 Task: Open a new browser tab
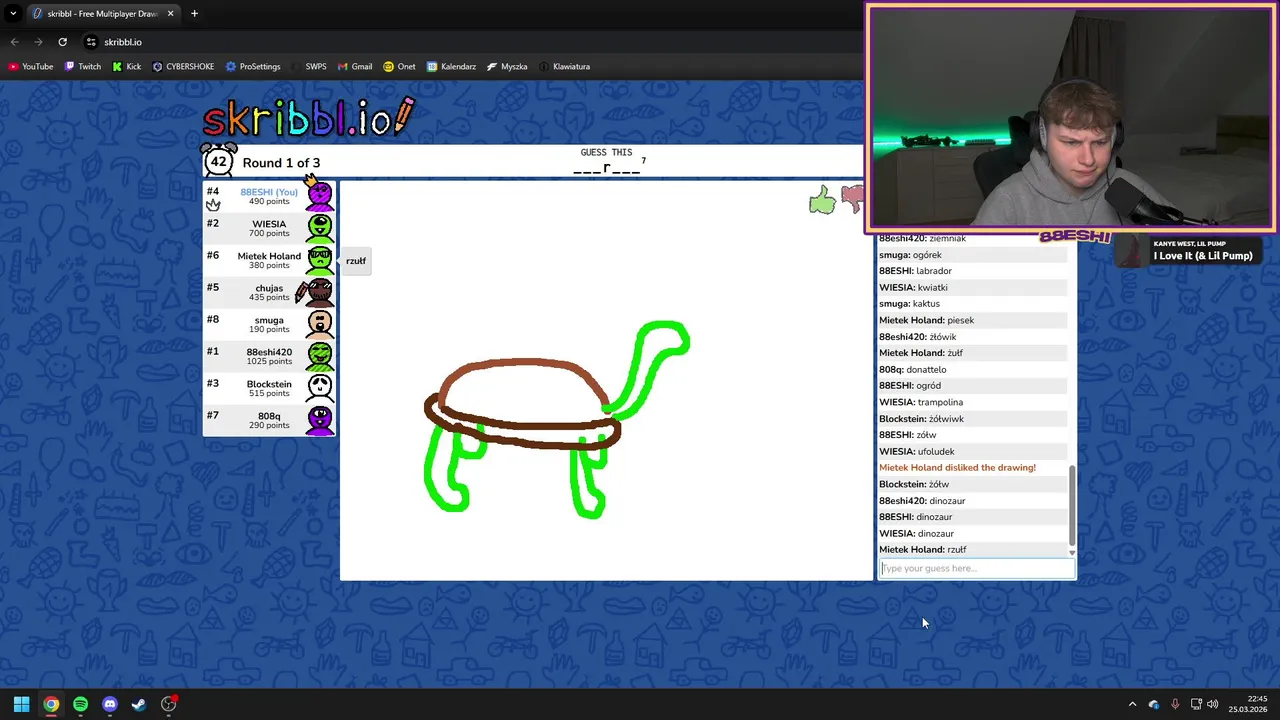click(x=194, y=14)
